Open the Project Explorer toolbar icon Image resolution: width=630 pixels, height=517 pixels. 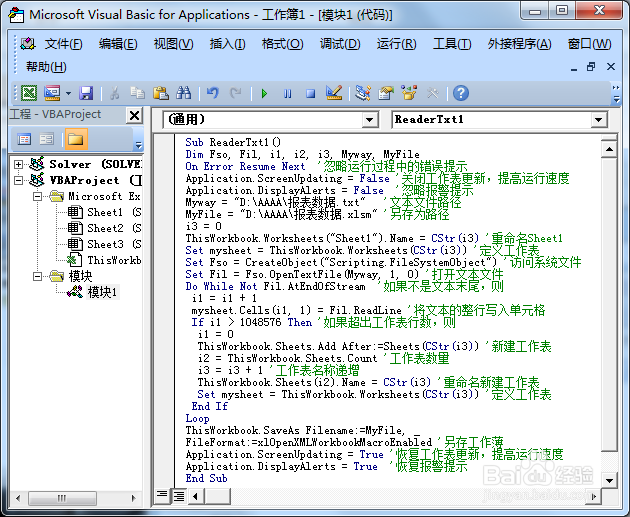coord(363,93)
